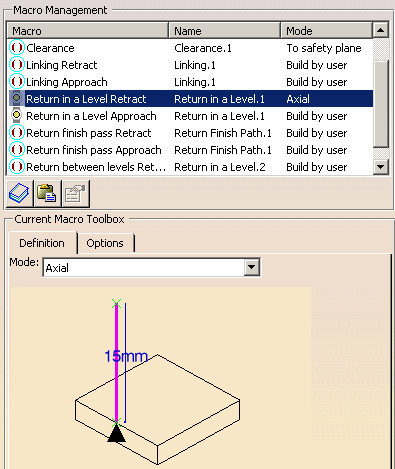This screenshot has height=469, width=395.
Task: Select the Definition tab
Action: click(42, 243)
